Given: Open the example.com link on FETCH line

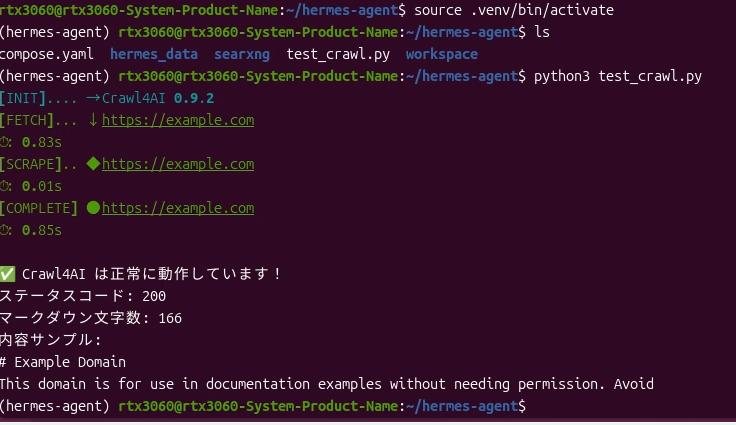Looking at the screenshot, I should [x=178, y=120].
